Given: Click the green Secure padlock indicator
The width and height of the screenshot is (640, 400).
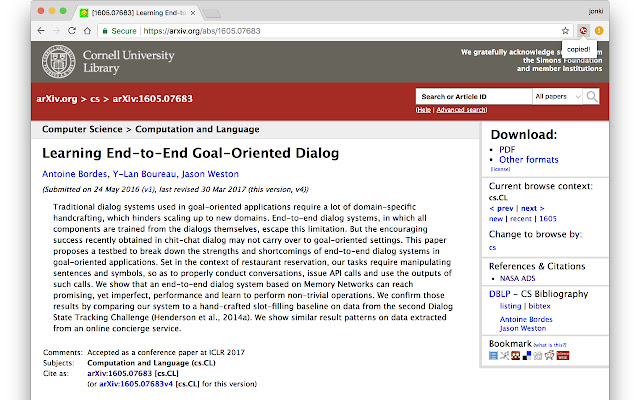Looking at the screenshot, I should point(119,31).
